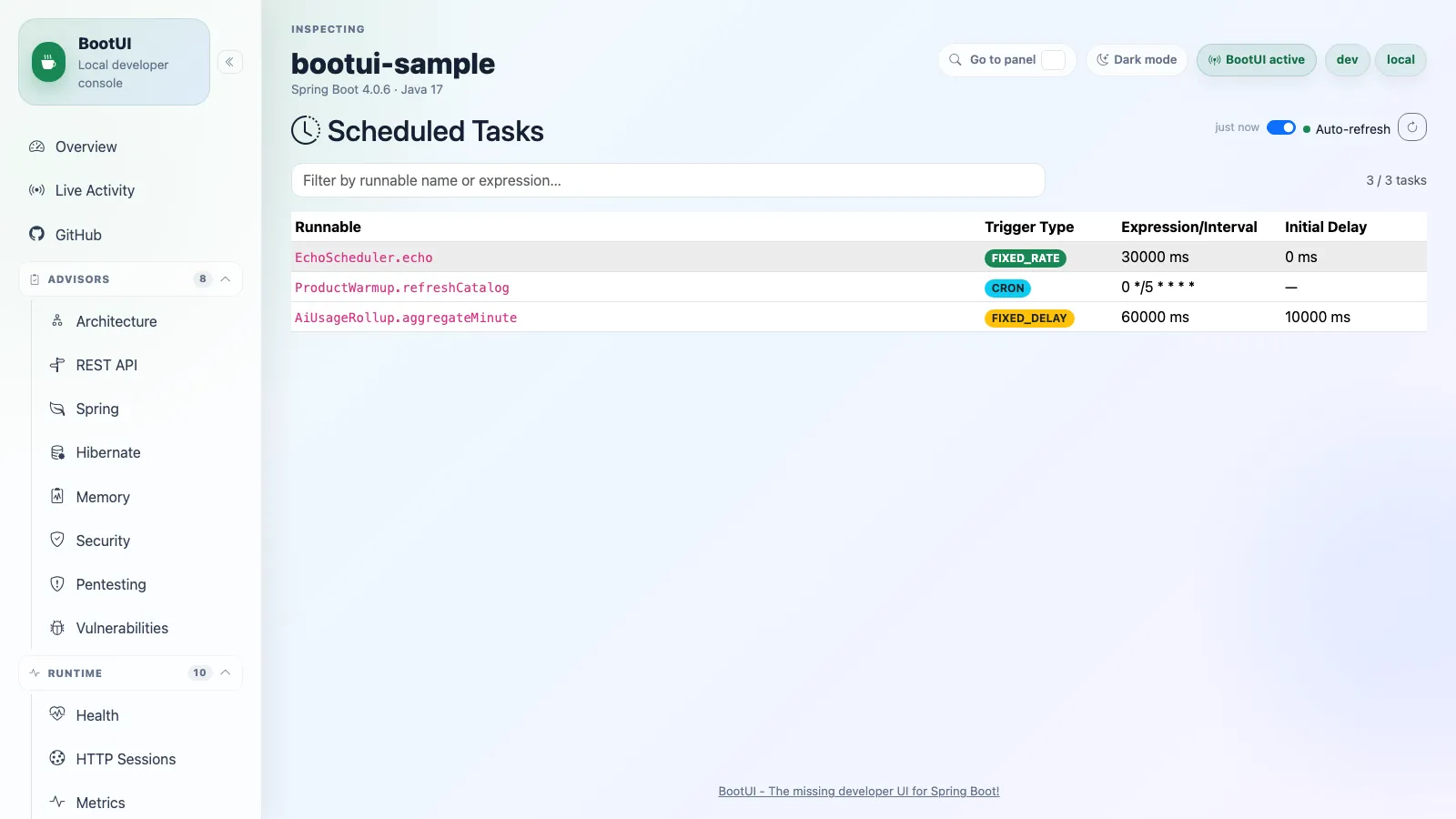Click the AiUsageRollup.aggregateMinute runnable
This screenshot has width=1456, height=819.
click(406, 318)
